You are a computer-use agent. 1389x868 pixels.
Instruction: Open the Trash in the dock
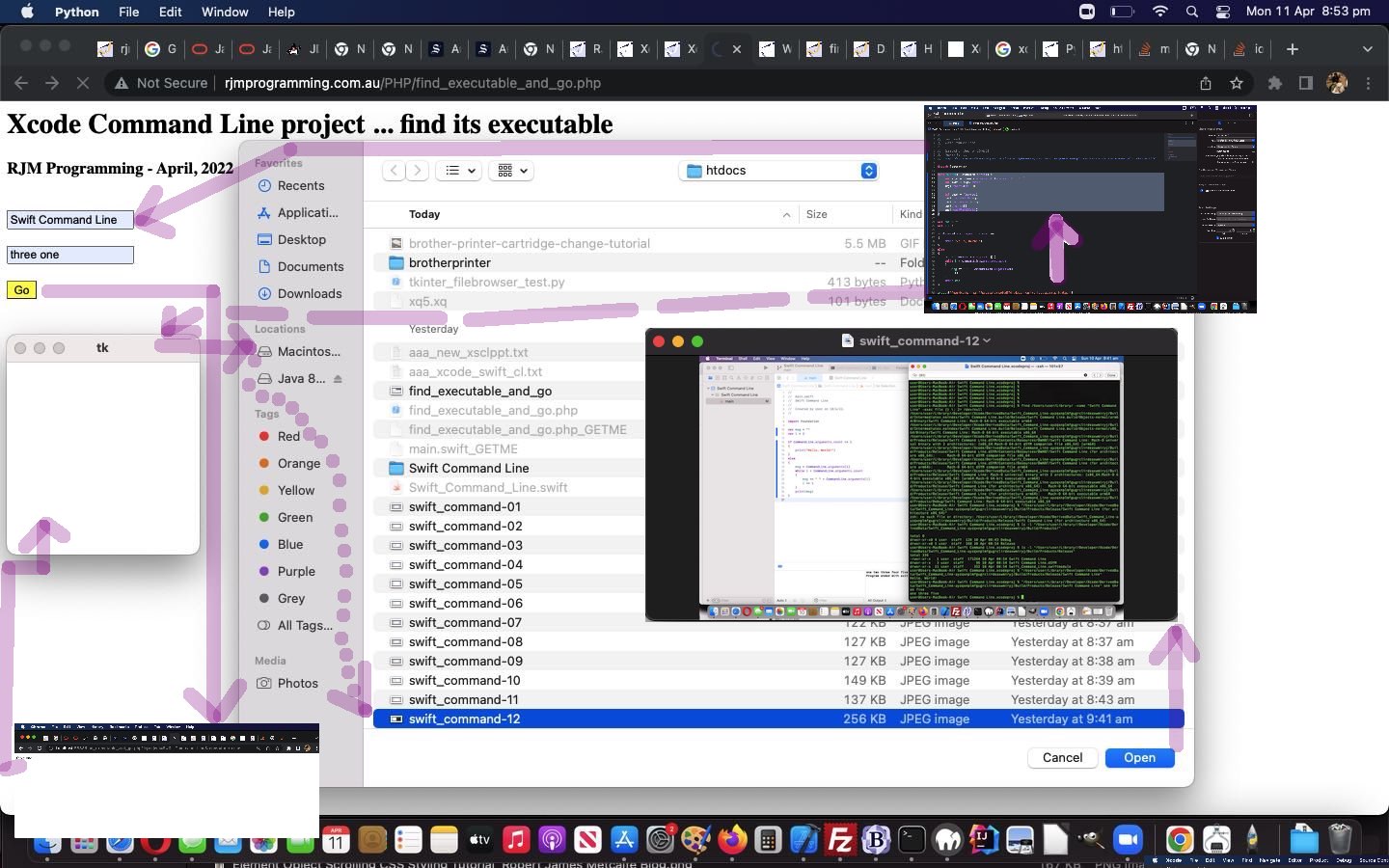coord(1340,840)
